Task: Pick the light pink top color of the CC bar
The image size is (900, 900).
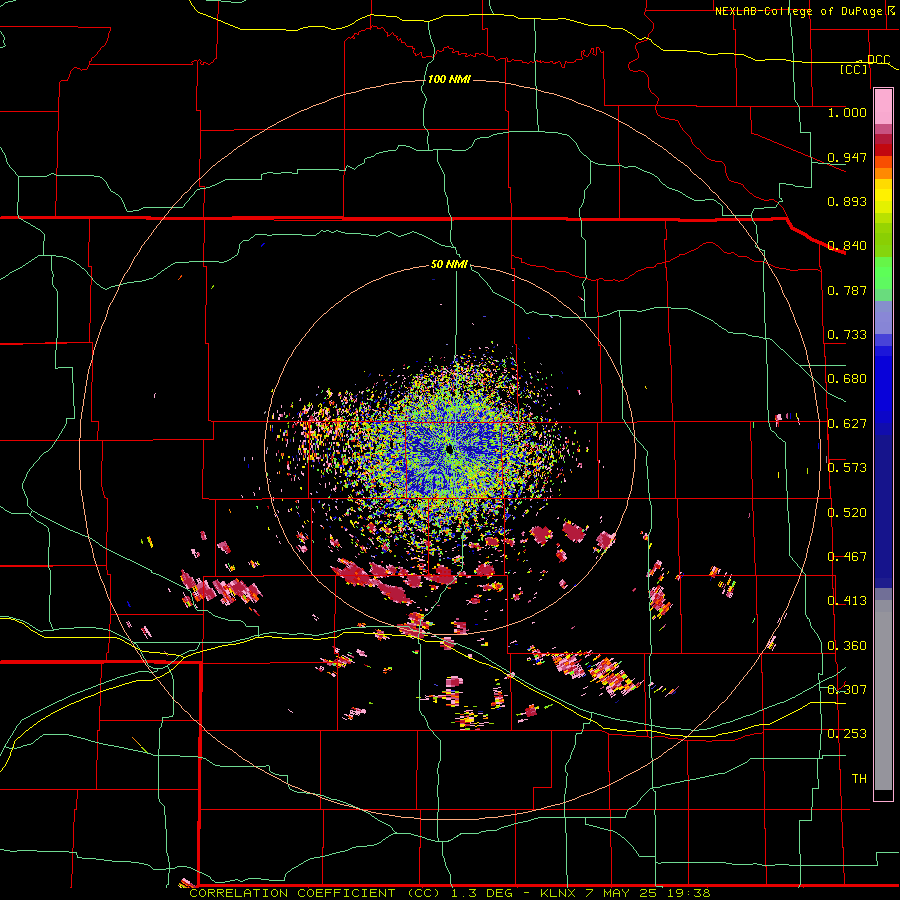Action: 883,107
